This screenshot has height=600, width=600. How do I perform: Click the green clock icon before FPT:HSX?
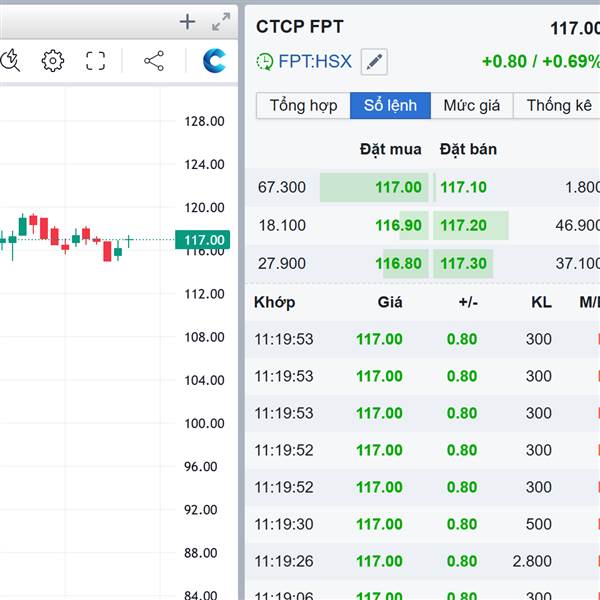click(264, 62)
